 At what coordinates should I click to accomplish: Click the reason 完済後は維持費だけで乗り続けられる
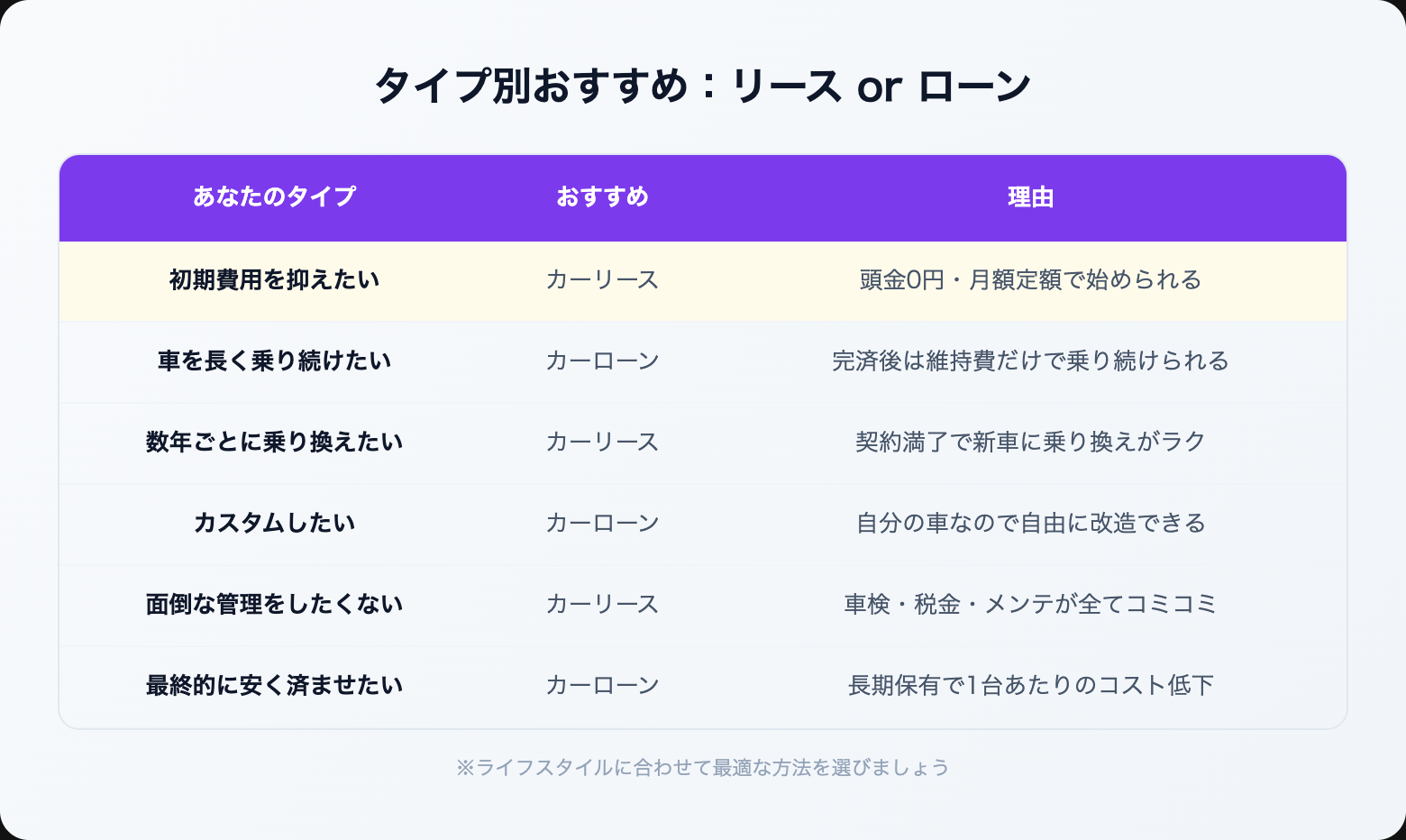click(1030, 361)
